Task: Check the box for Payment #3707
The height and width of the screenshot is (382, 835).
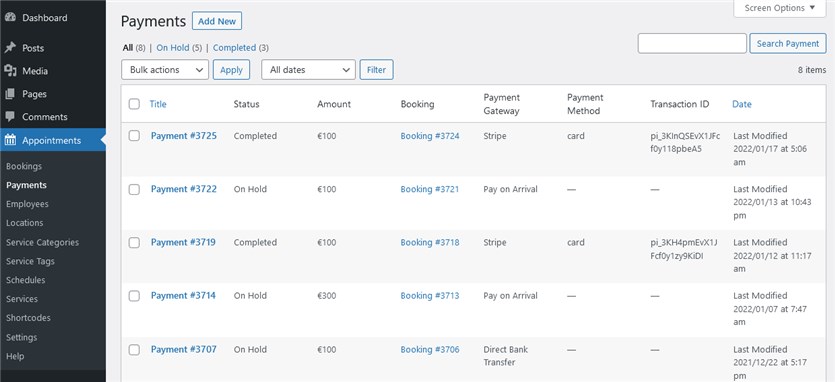Action: 134,350
